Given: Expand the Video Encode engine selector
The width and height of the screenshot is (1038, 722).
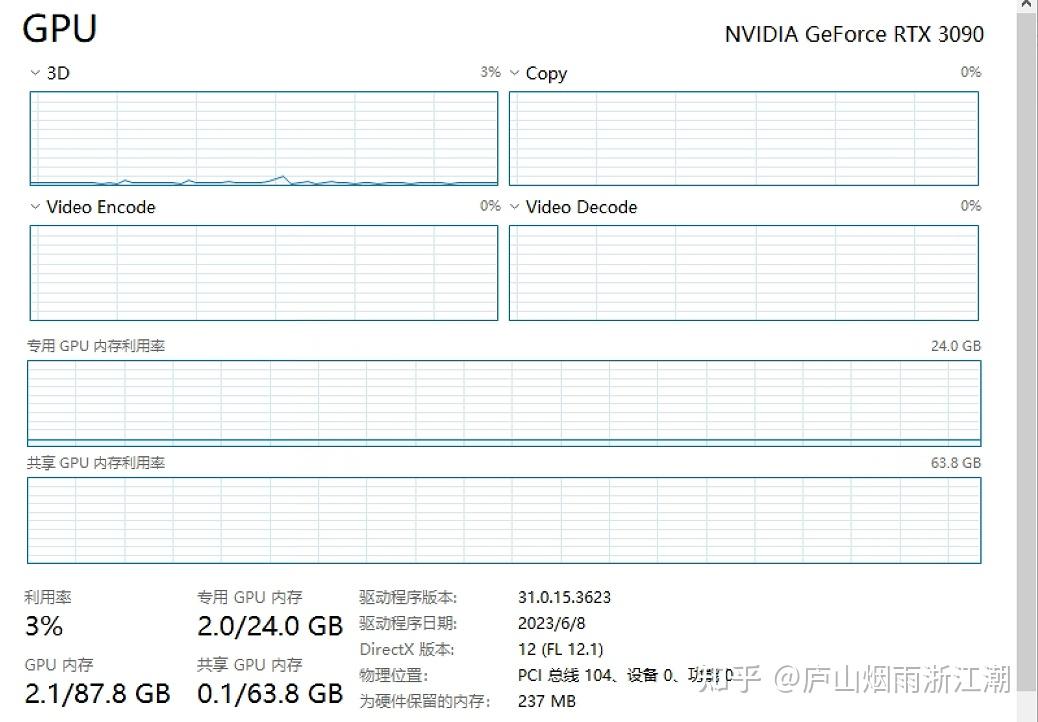Looking at the screenshot, I should click(36, 207).
